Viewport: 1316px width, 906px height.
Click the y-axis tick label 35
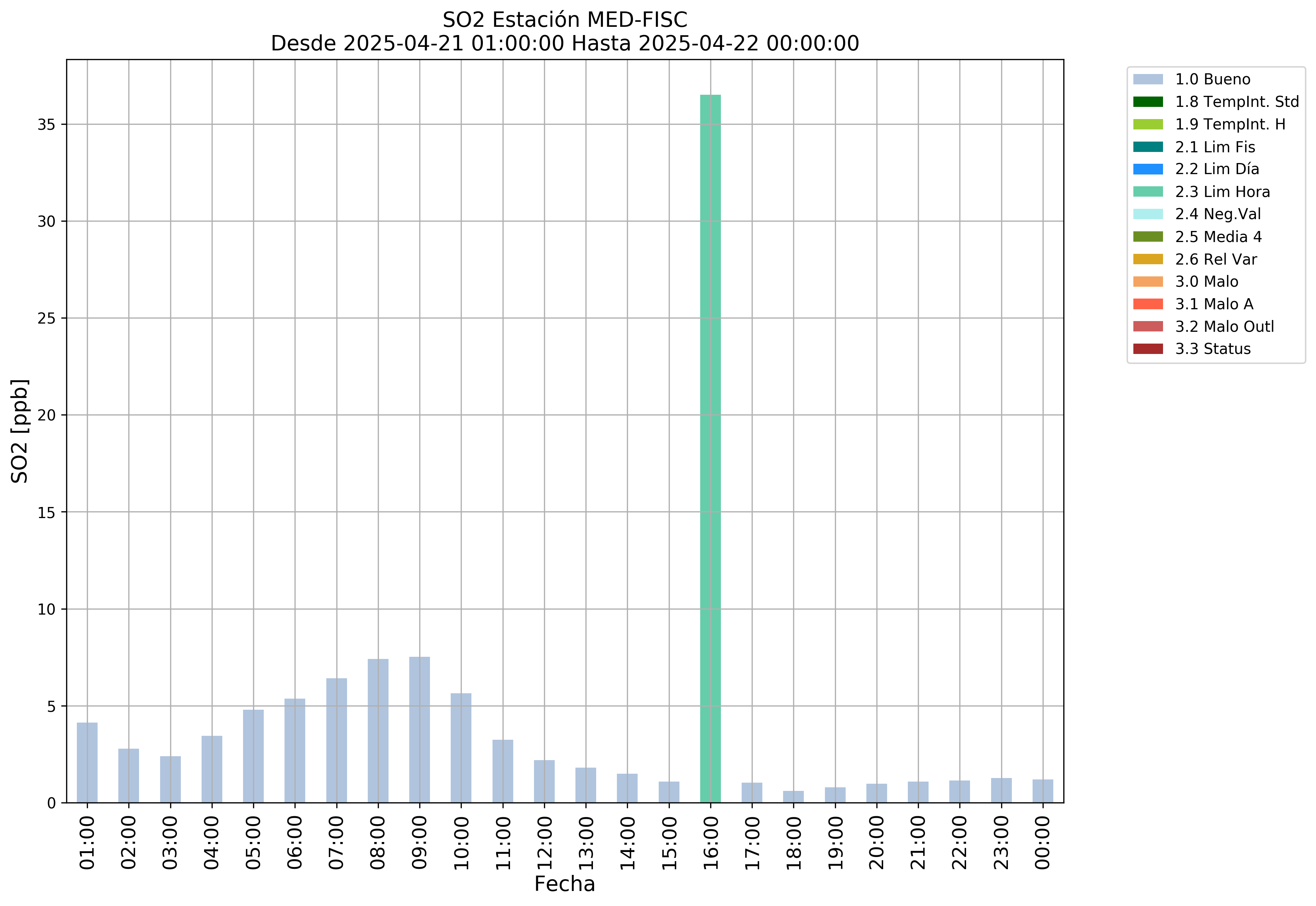(x=46, y=125)
